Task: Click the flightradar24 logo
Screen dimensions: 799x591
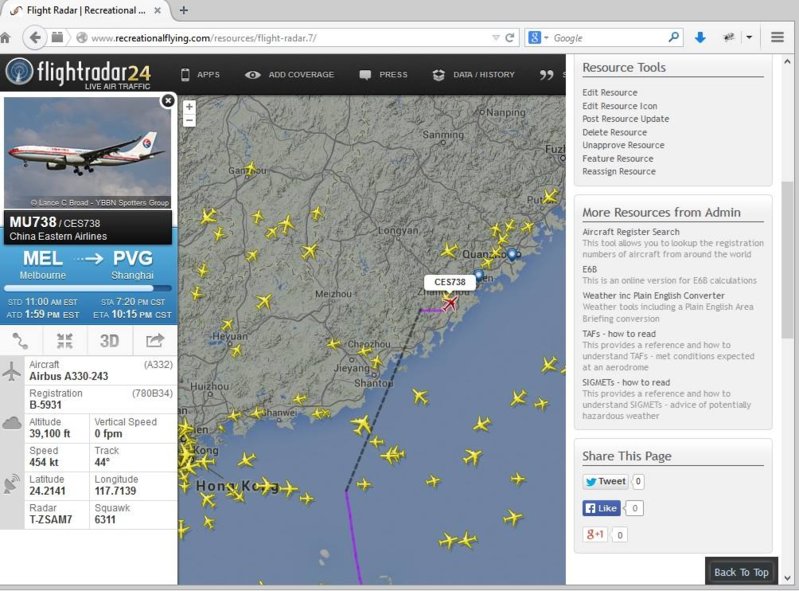Action: click(x=78, y=74)
